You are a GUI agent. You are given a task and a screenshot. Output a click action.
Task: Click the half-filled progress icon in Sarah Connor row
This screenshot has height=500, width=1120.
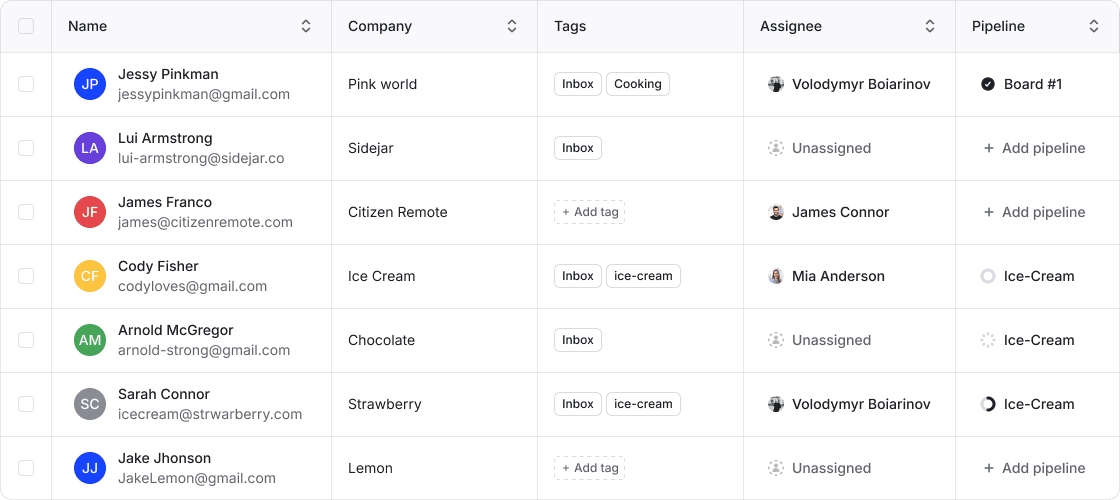[988, 404]
